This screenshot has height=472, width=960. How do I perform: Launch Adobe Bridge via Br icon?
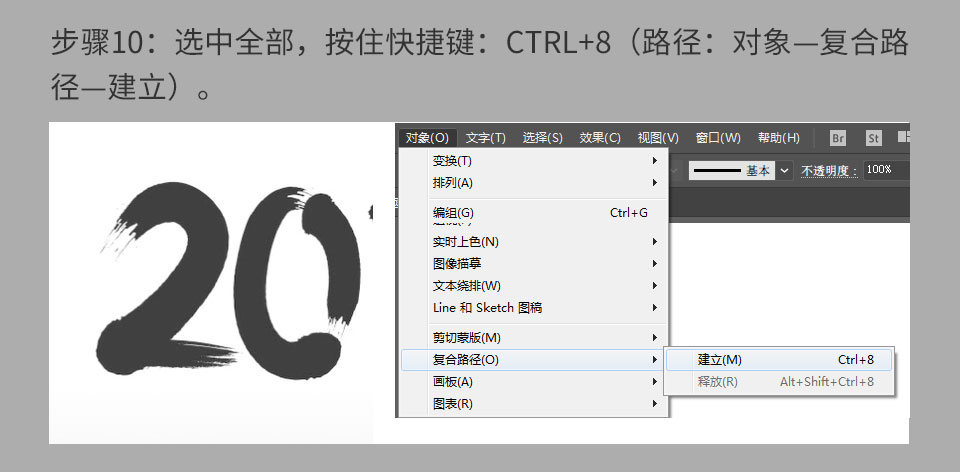tap(838, 138)
